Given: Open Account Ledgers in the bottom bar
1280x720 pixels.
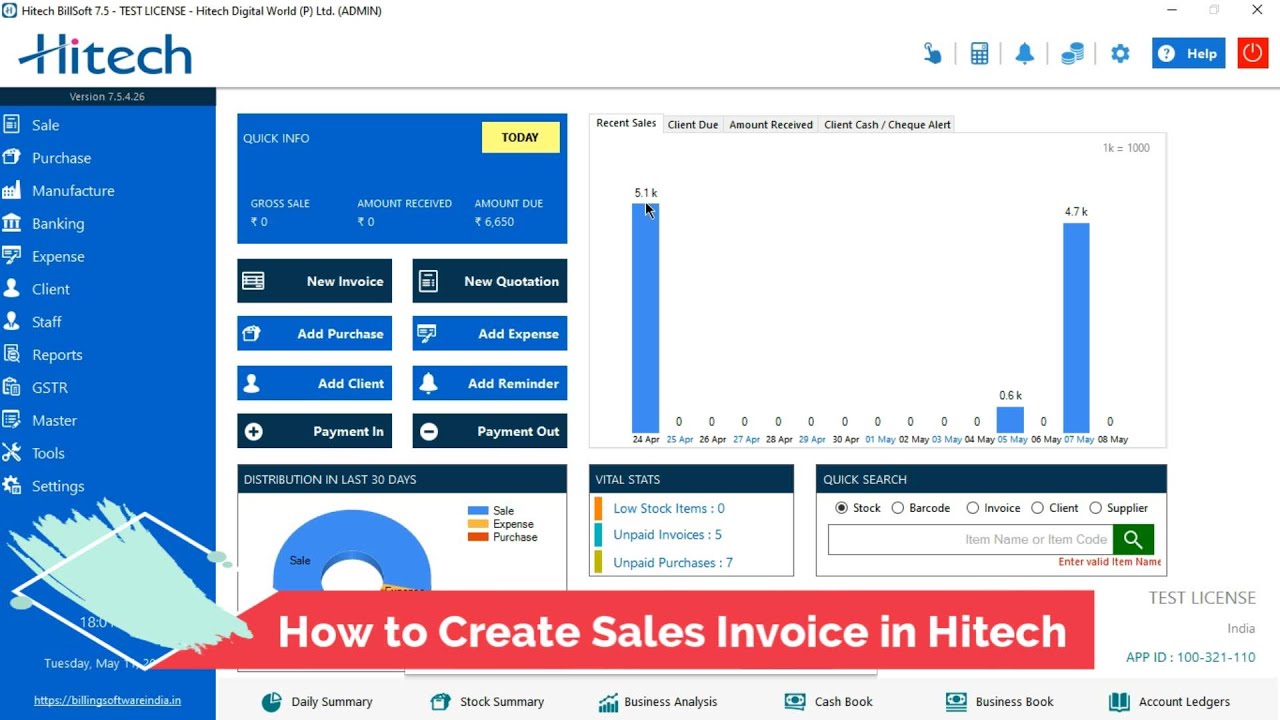Looking at the screenshot, I should [1170, 702].
